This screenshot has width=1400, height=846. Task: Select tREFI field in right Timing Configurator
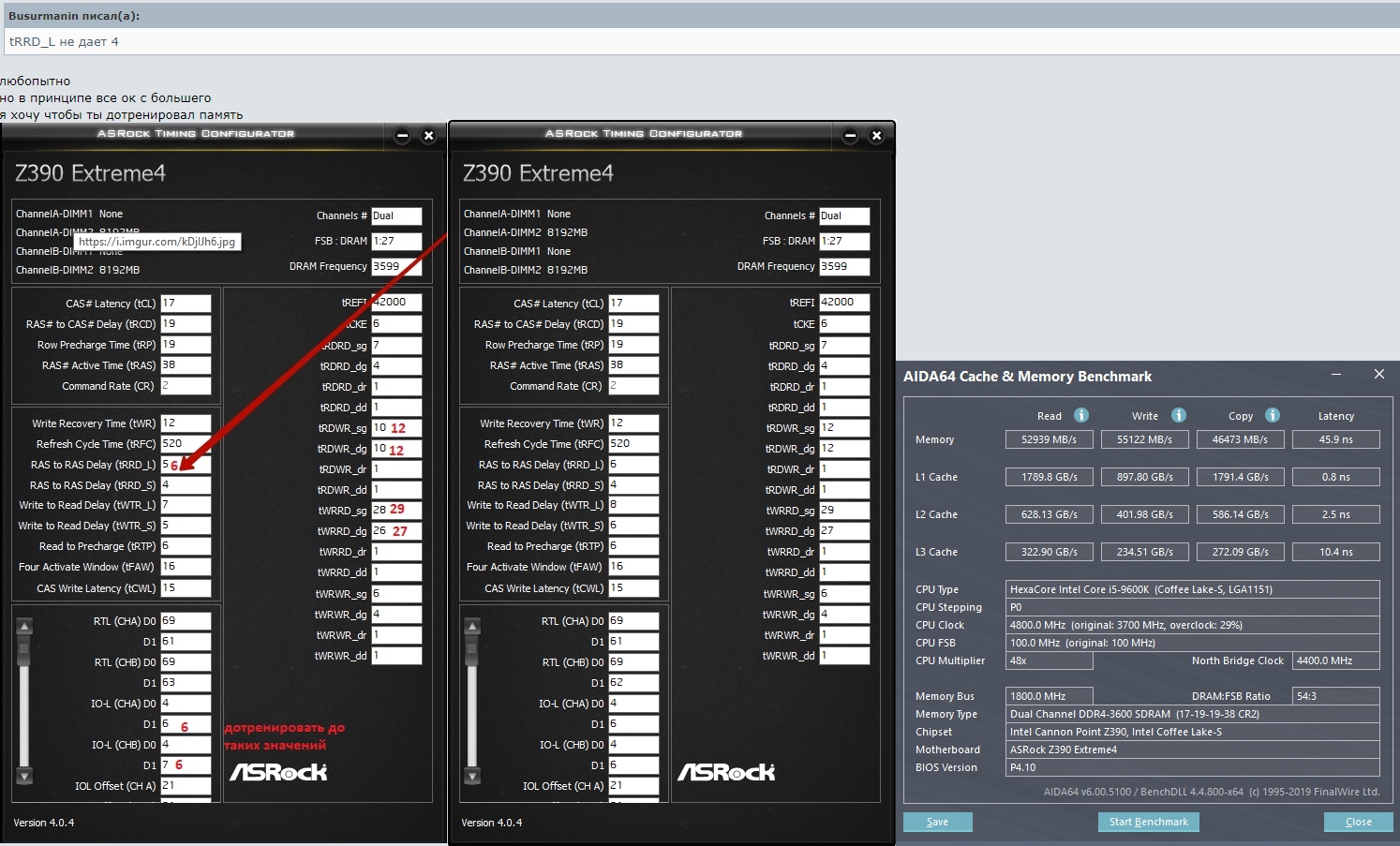(x=844, y=303)
